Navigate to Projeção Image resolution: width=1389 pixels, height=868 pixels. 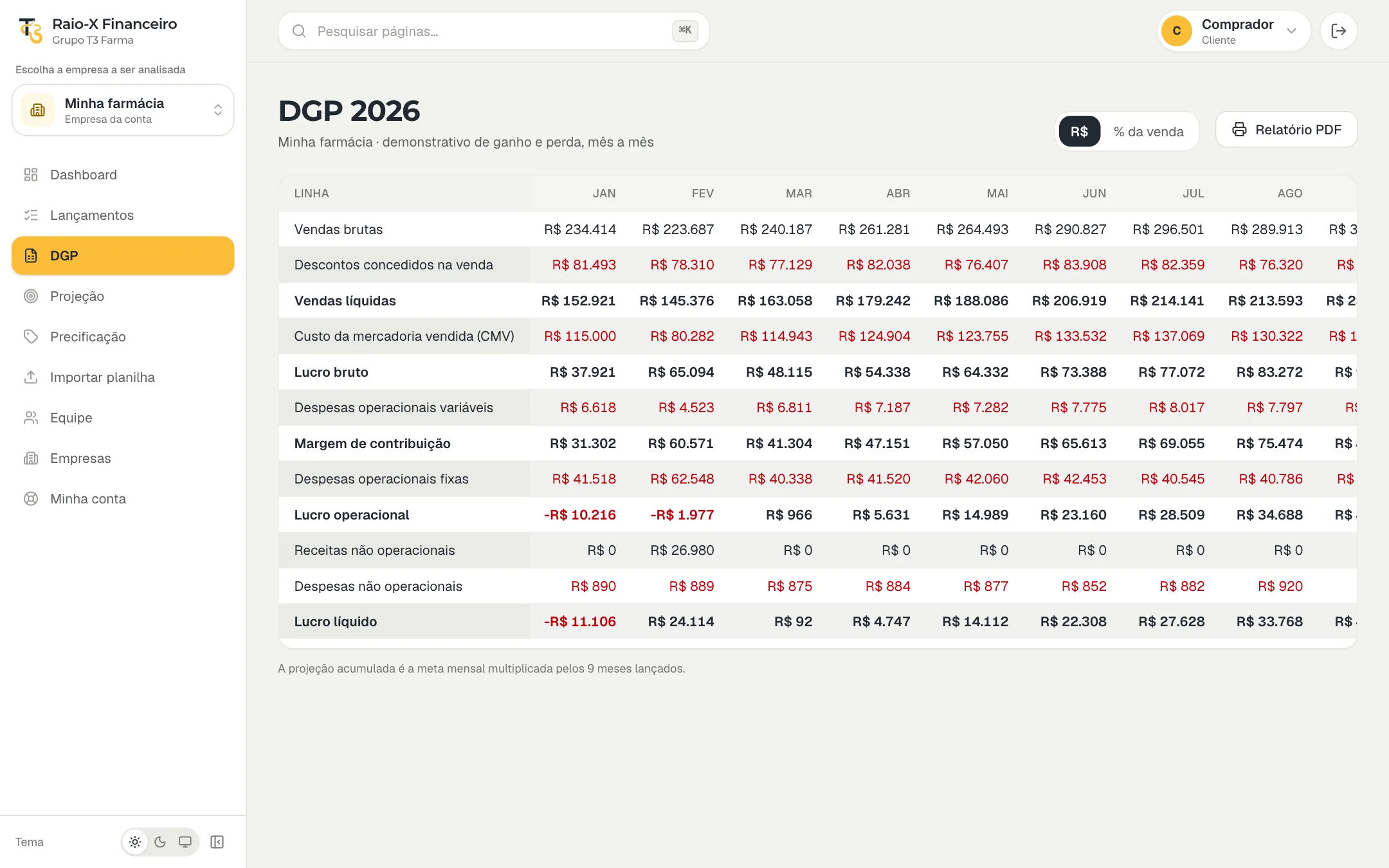[x=123, y=296]
